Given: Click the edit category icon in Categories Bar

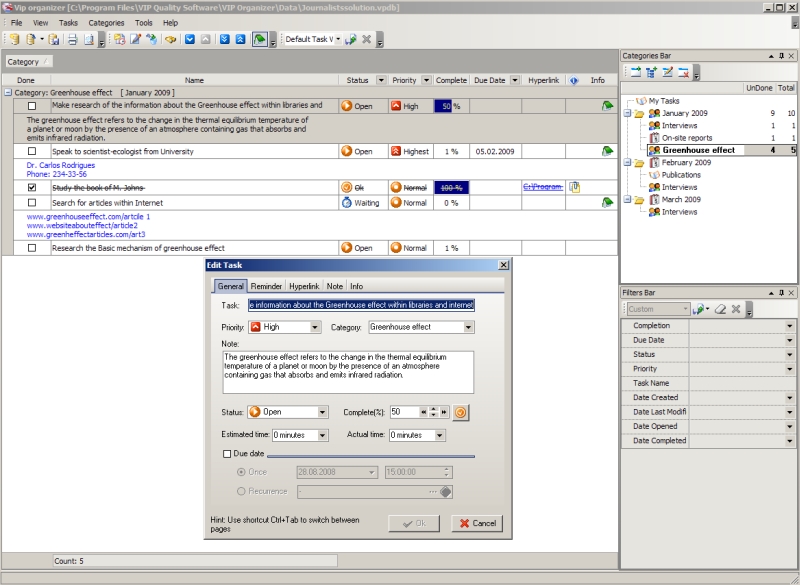Looking at the screenshot, I should pyautogui.click(x=666, y=72).
